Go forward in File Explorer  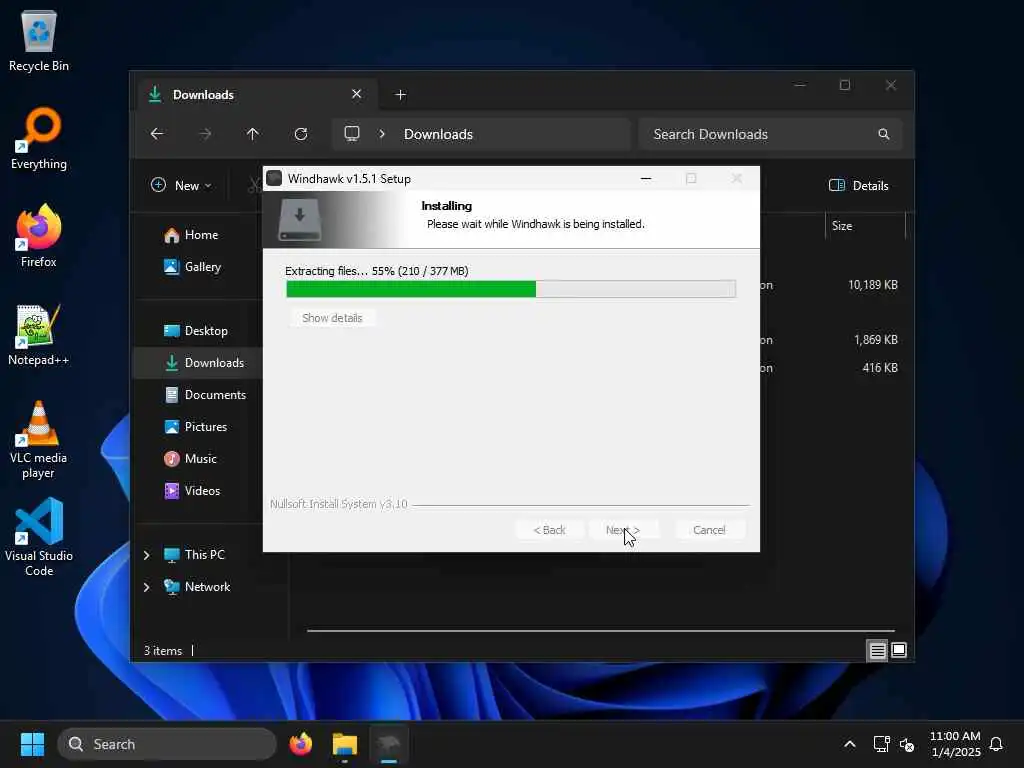pos(205,134)
